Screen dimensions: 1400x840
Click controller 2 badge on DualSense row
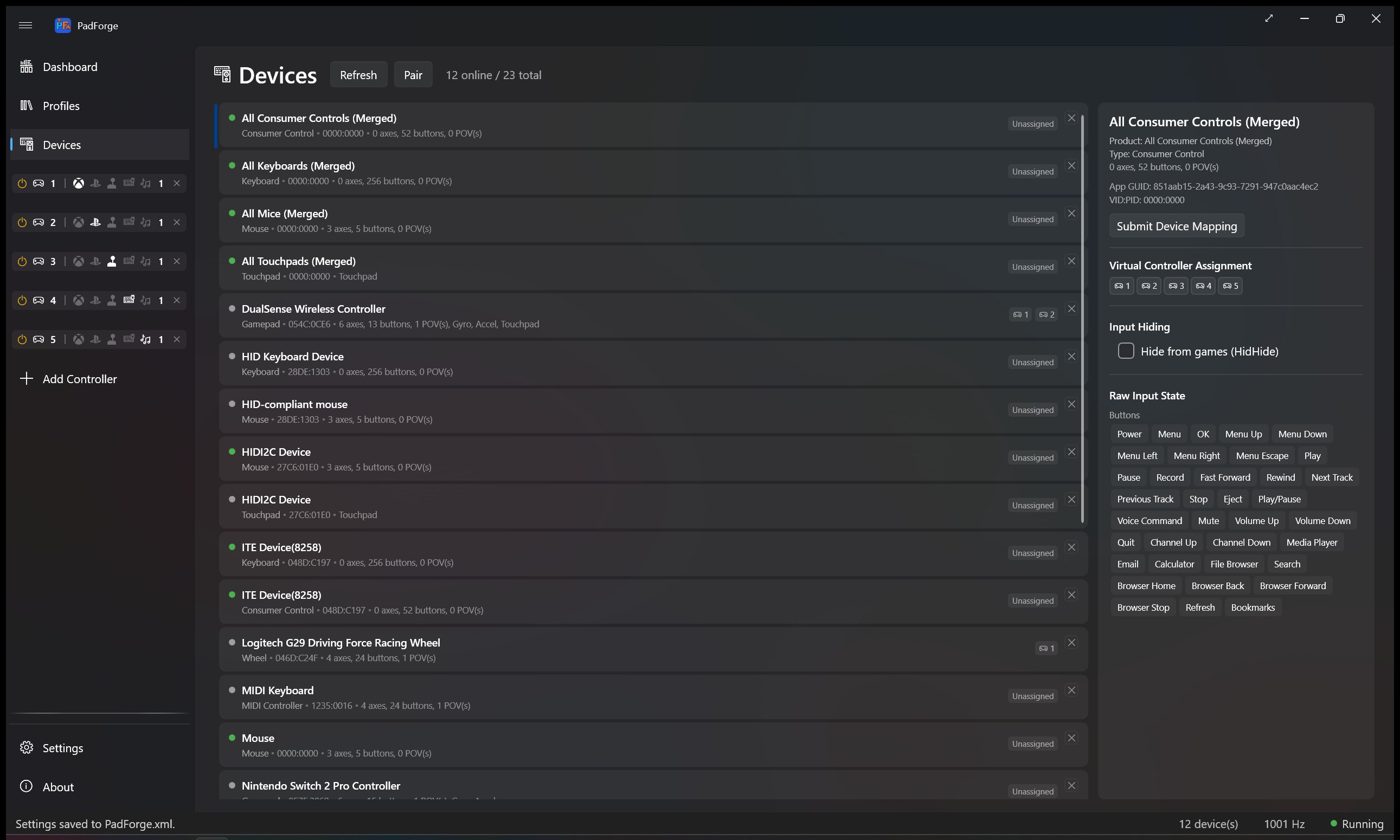pos(1046,315)
